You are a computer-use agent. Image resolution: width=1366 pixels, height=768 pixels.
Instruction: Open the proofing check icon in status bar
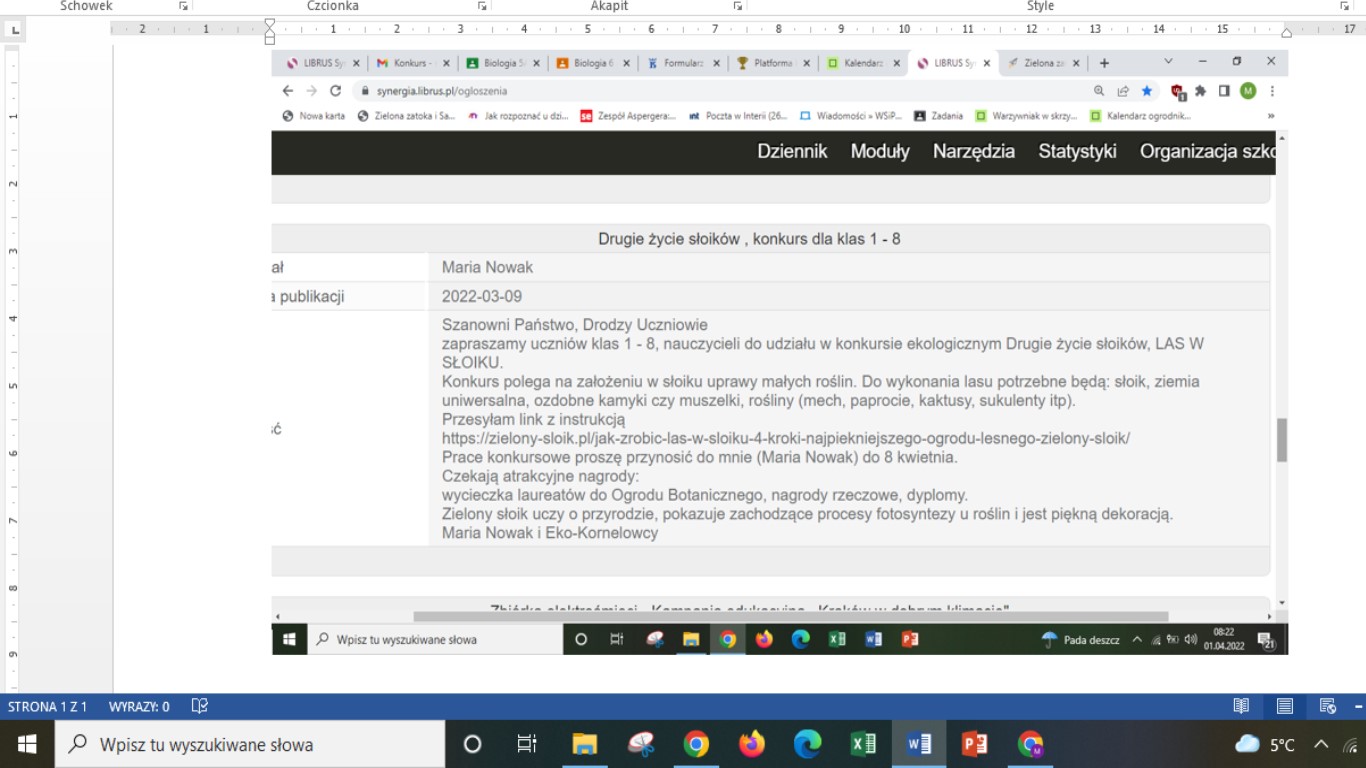click(x=199, y=706)
